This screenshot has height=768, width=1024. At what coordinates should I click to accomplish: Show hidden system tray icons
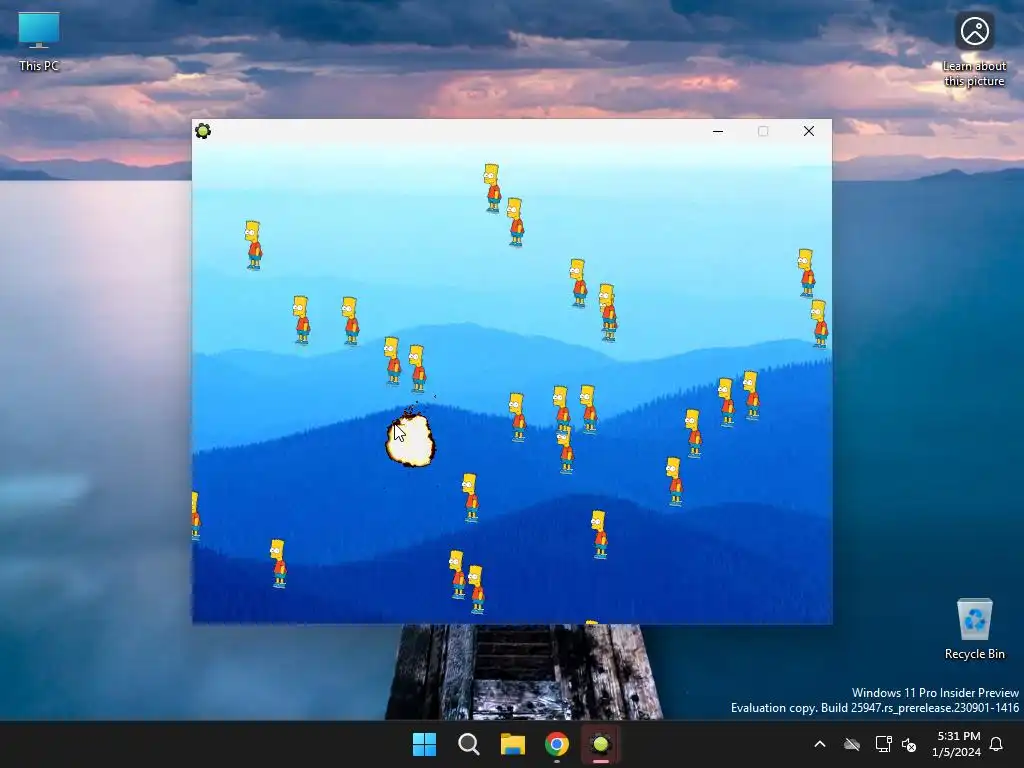pyautogui.click(x=820, y=744)
